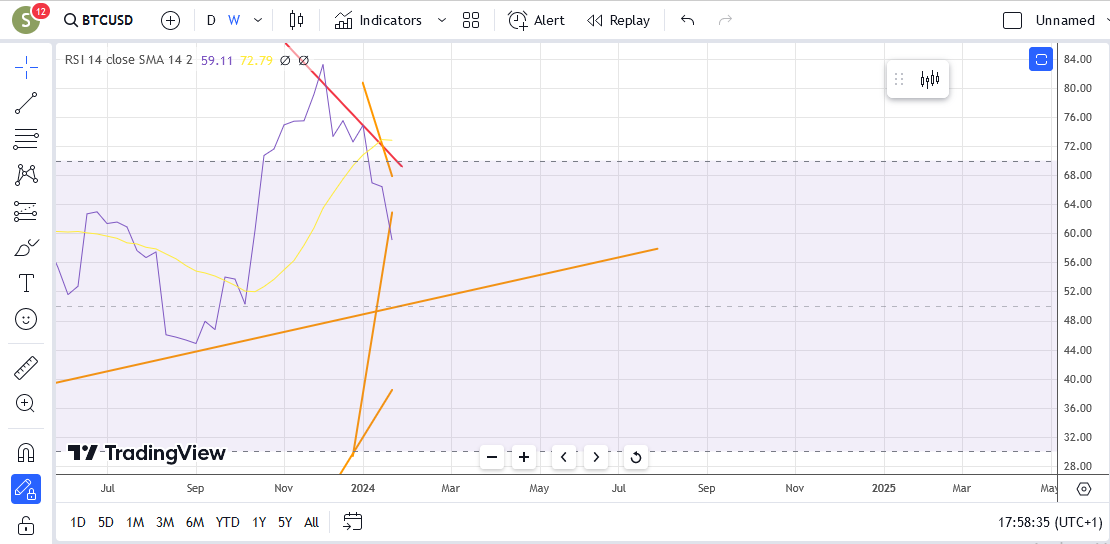The image size is (1110, 544).
Task: Select the long orange support trend line
Action: [357, 315]
